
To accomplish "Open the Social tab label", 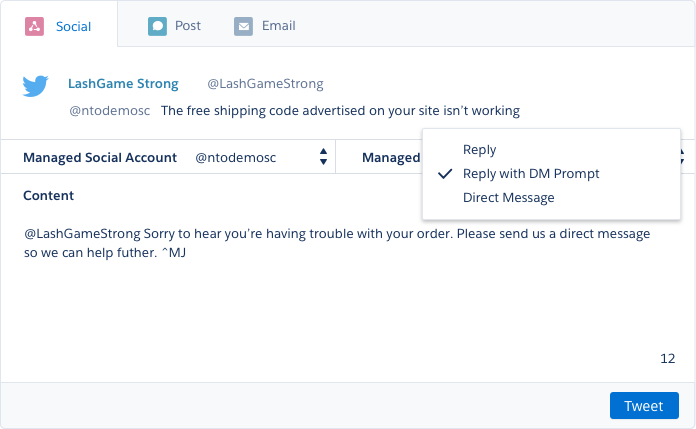I will click(73, 26).
